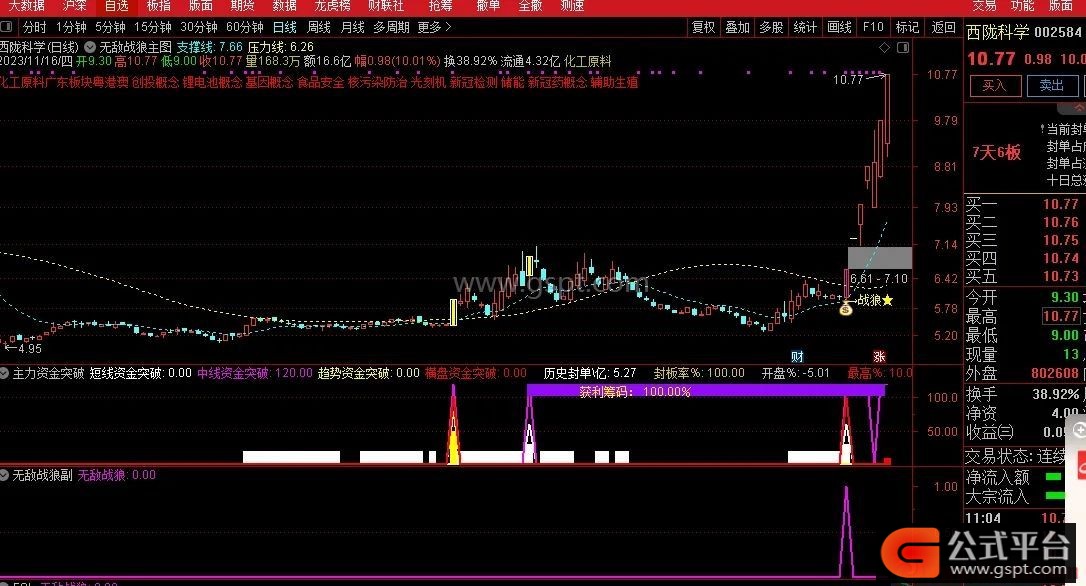Click the stock name 西陇科学 002584
The image size is (1086, 586).
coord(1024,33)
